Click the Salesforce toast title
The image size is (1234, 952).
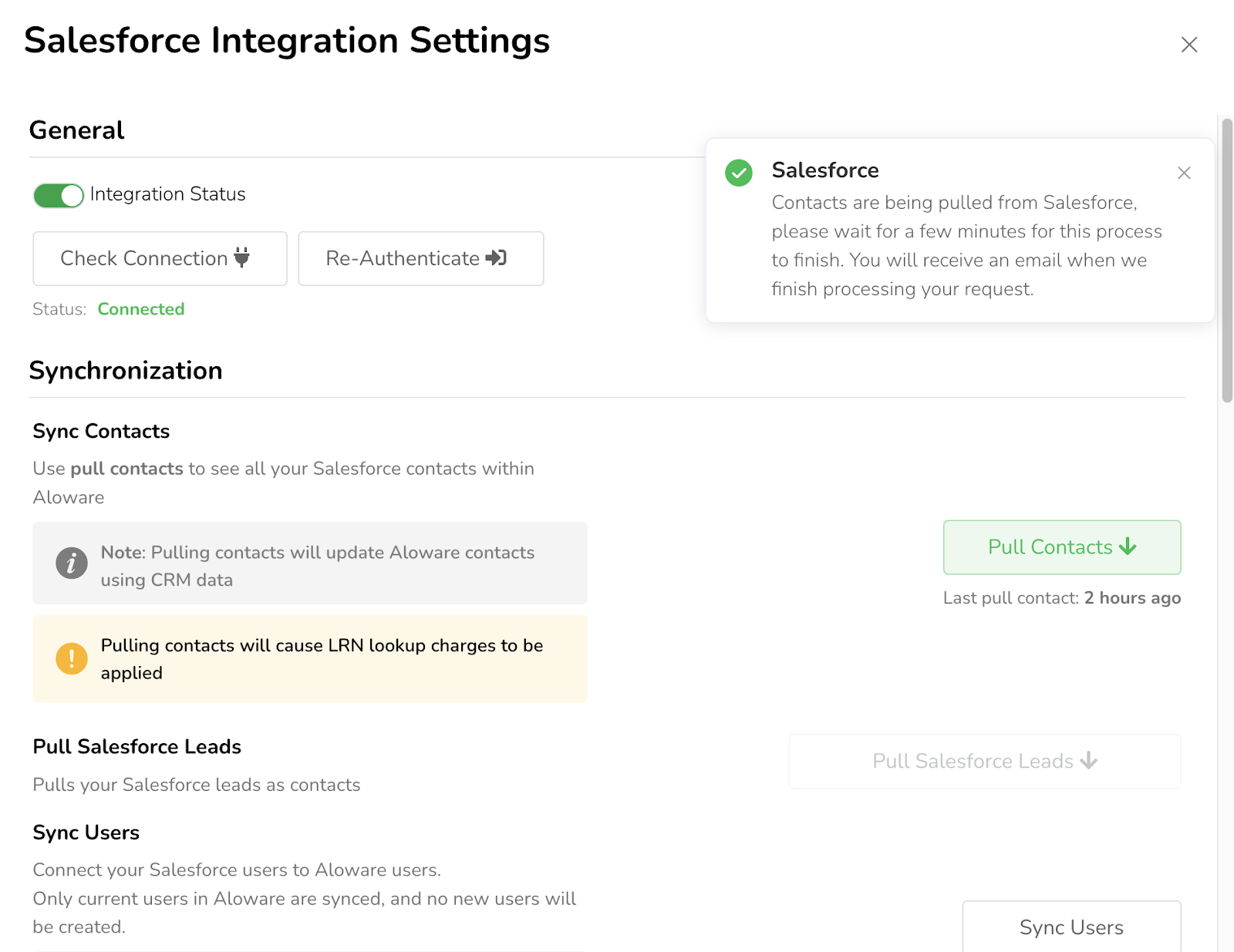pos(825,170)
